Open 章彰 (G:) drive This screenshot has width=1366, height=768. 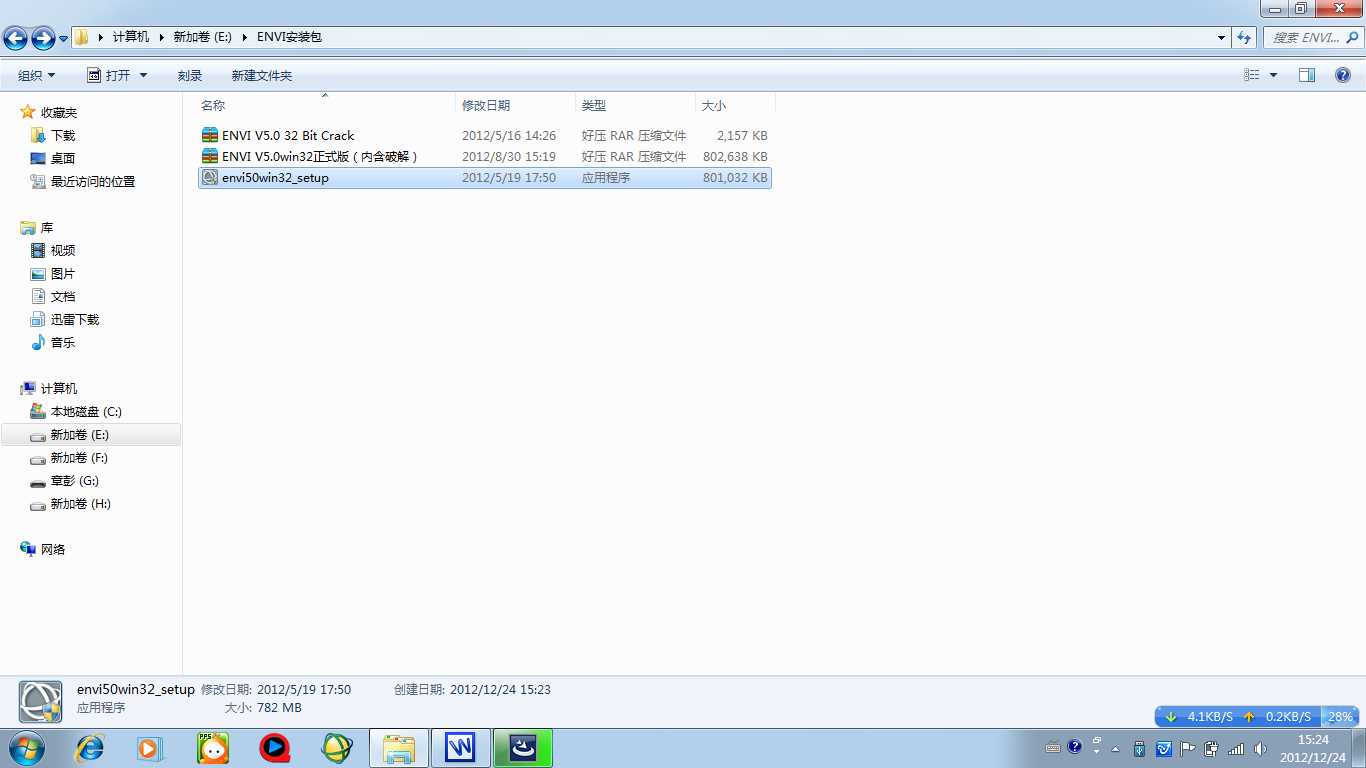coord(75,481)
